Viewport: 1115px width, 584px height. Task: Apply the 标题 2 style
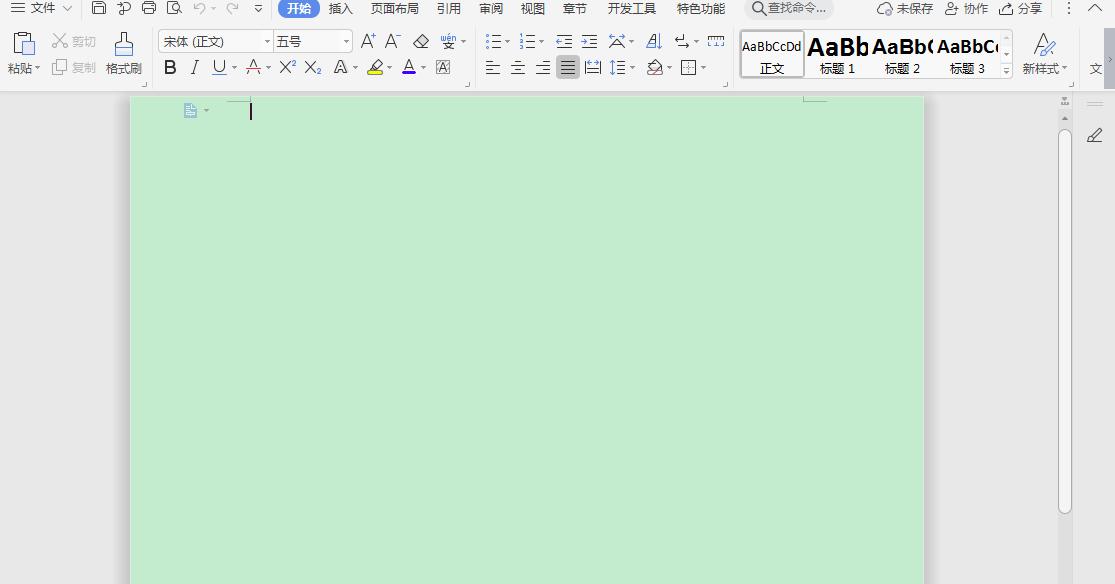point(902,54)
